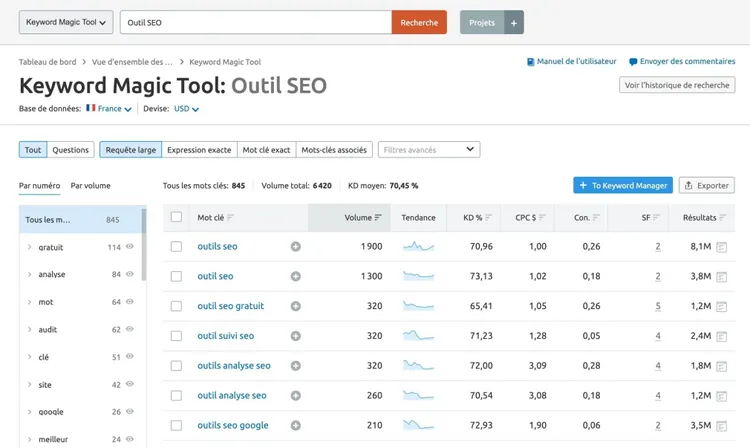Check the 'outils analyse seo' row checkbox
This screenshot has width=750, height=448.
[x=176, y=366]
